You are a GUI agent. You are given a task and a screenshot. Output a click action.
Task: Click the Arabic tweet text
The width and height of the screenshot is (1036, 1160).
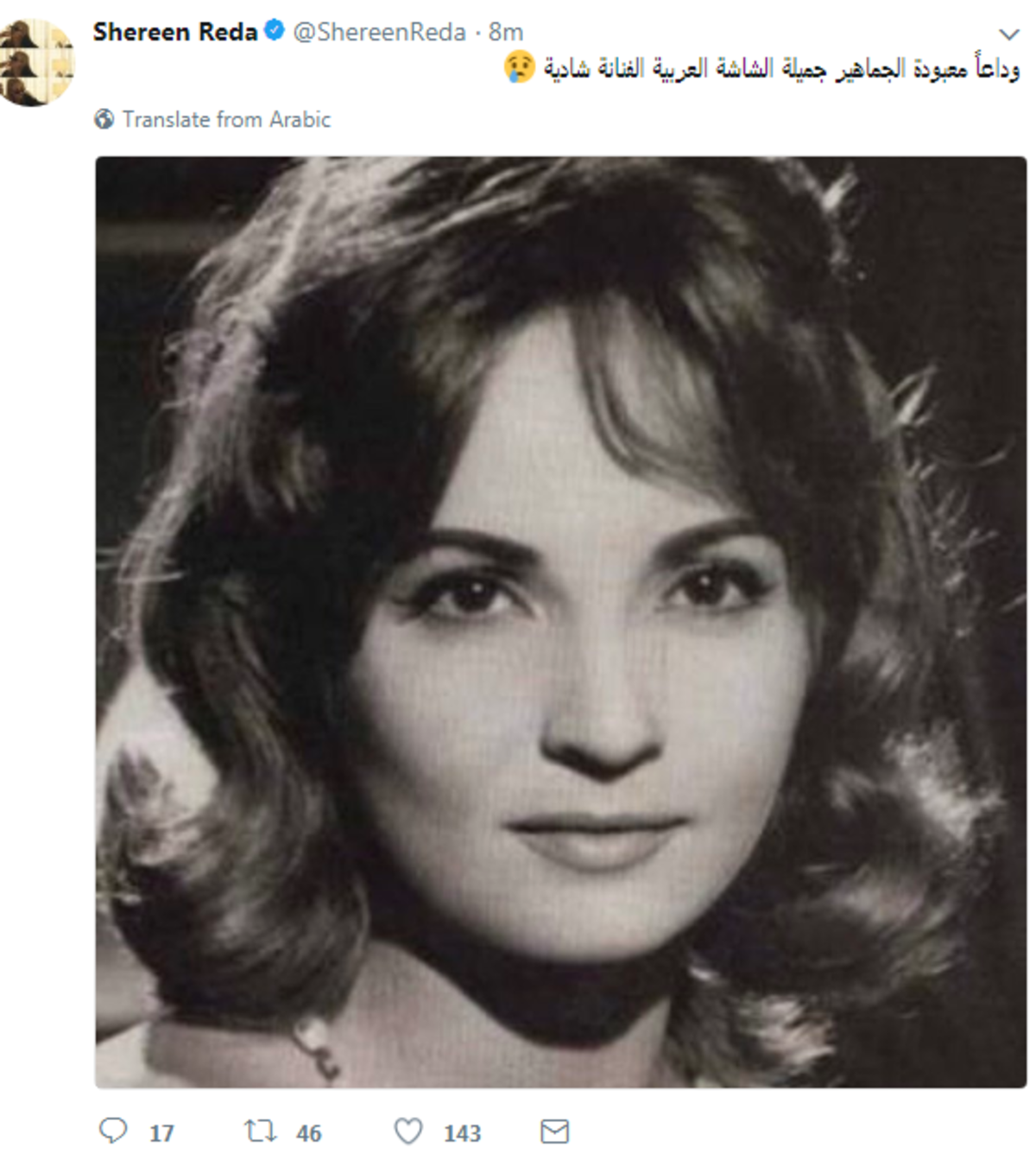(x=781, y=67)
